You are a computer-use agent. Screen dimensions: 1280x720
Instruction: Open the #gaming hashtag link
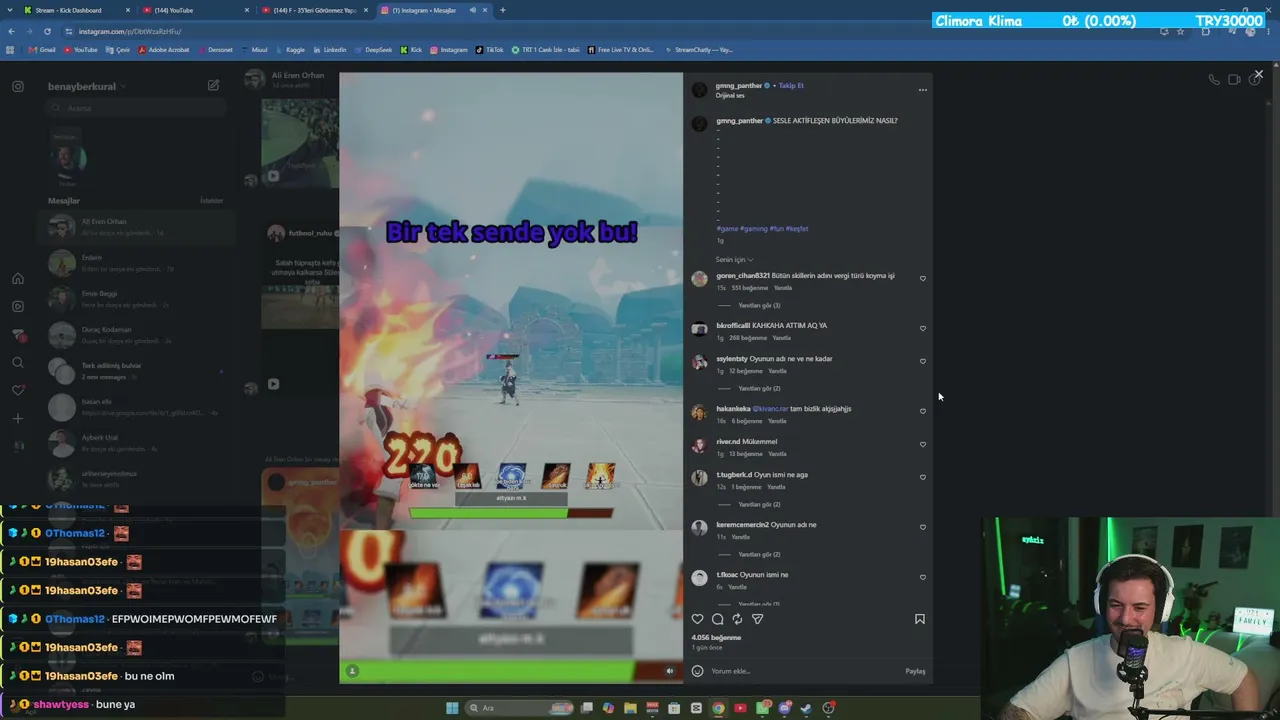coord(754,228)
